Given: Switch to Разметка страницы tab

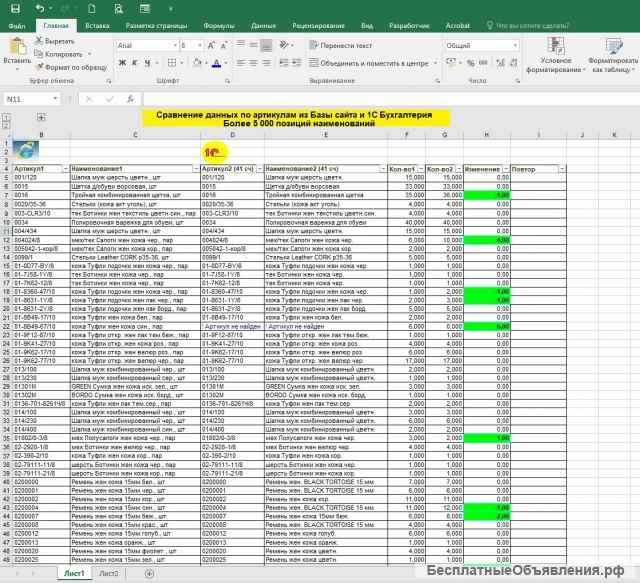Looking at the screenshot, I should point(156,26).
